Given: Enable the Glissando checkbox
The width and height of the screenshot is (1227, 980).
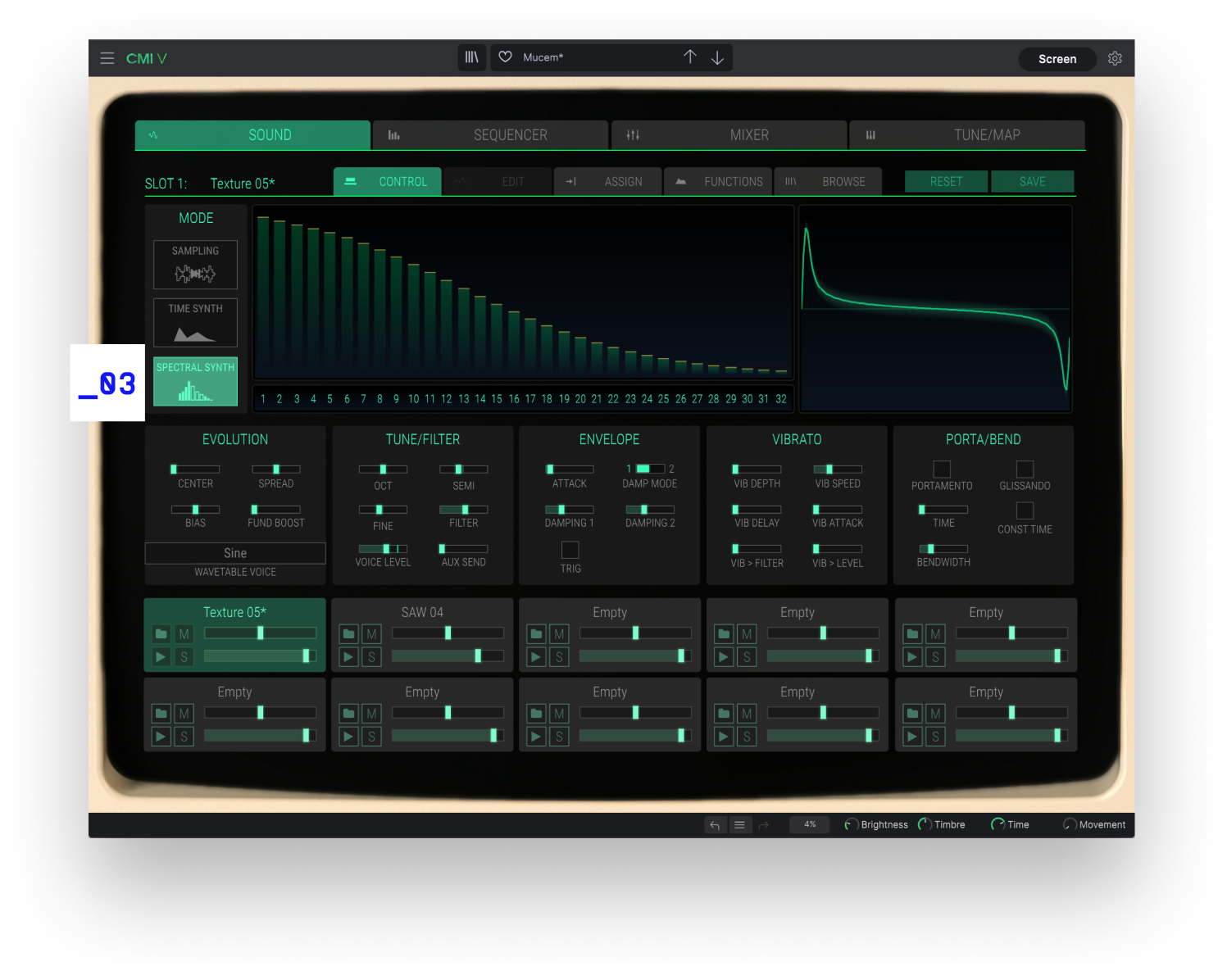Looking at the screenshot, I should click(x=1025, y=469).
